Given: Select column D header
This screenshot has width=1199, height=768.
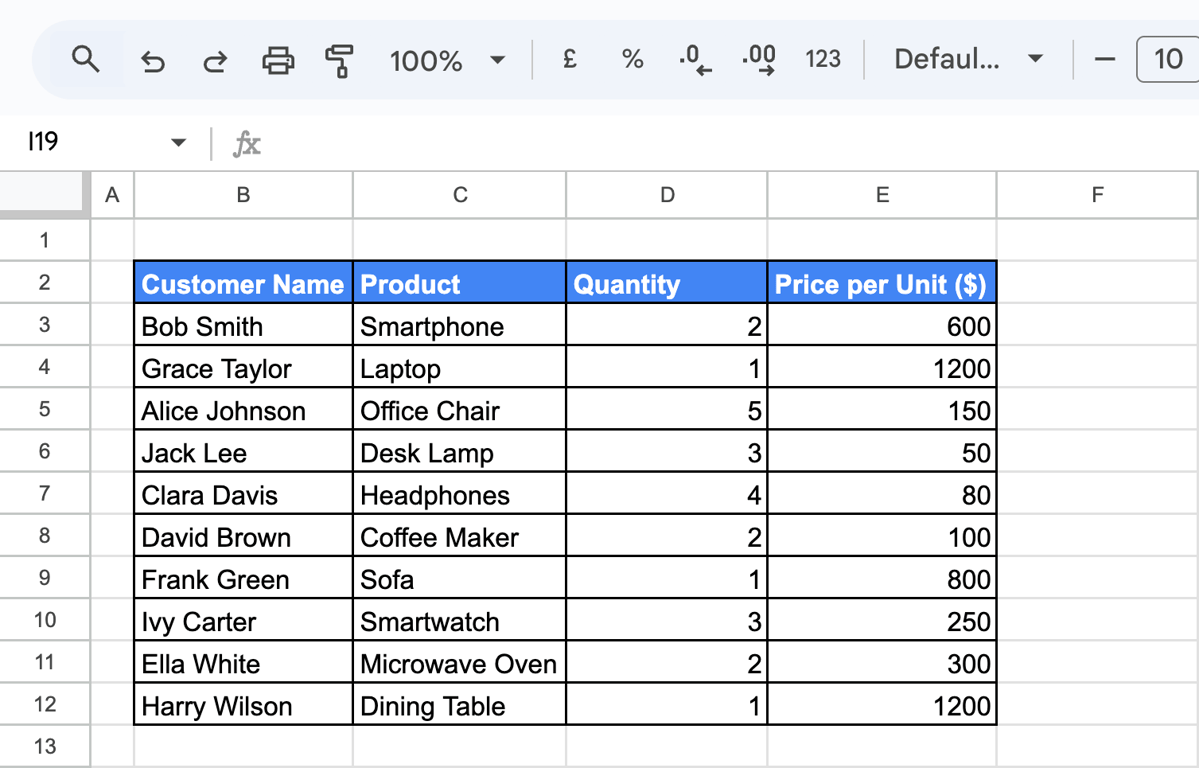Looking at the screenshot, I should pos(667,195).
